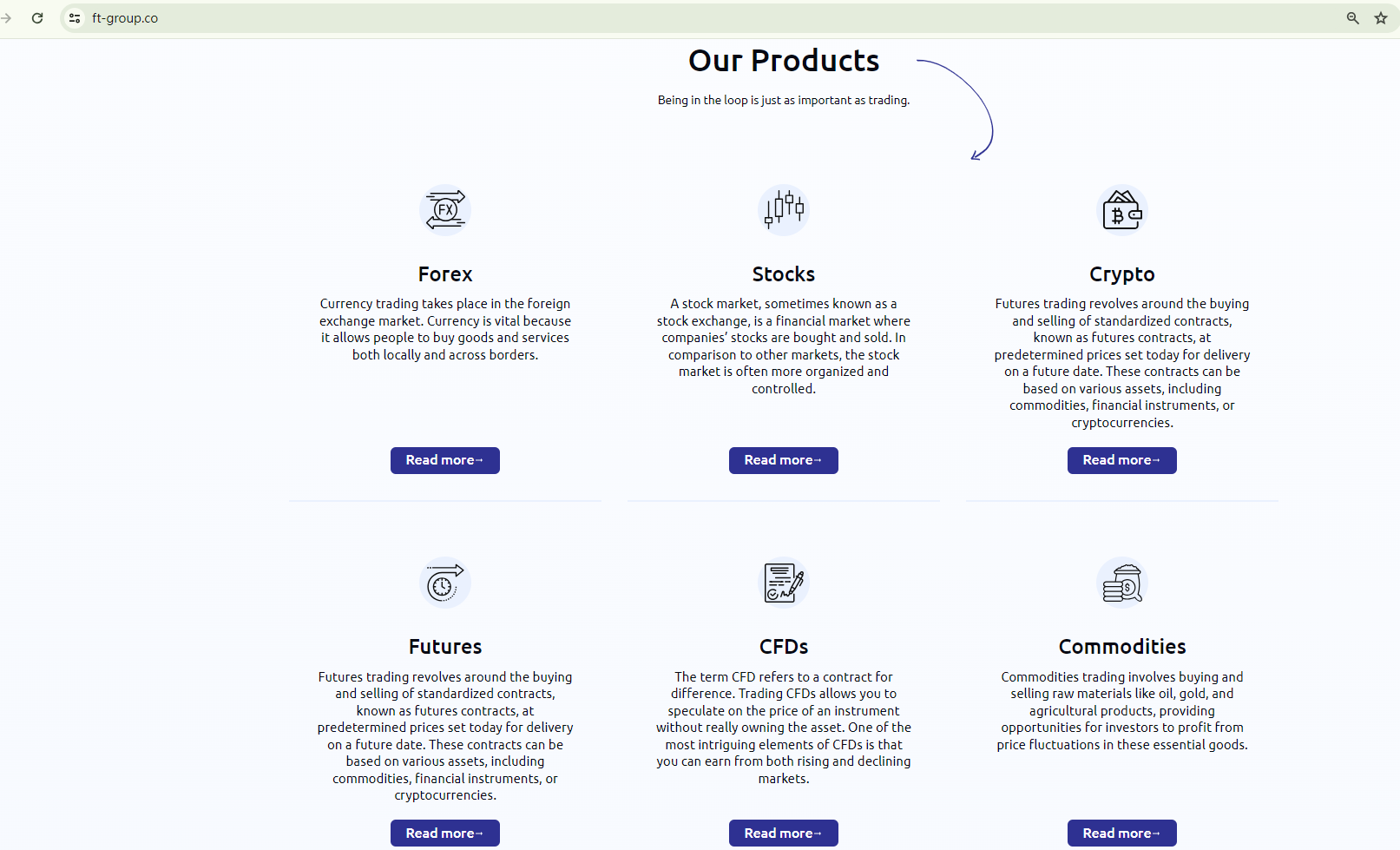The image size is (1400, 850).
Task: Click the Futures clock icon
Action: [x=445, y=583]
